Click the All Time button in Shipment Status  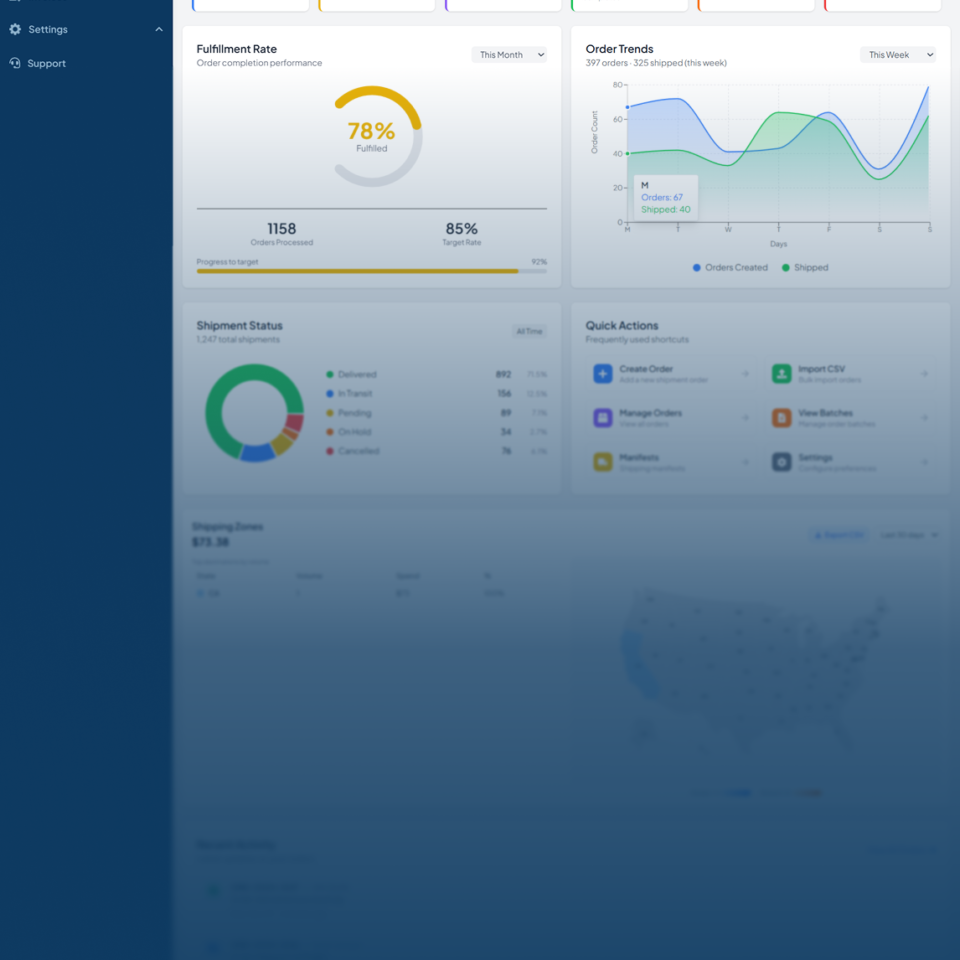[529, 331]
